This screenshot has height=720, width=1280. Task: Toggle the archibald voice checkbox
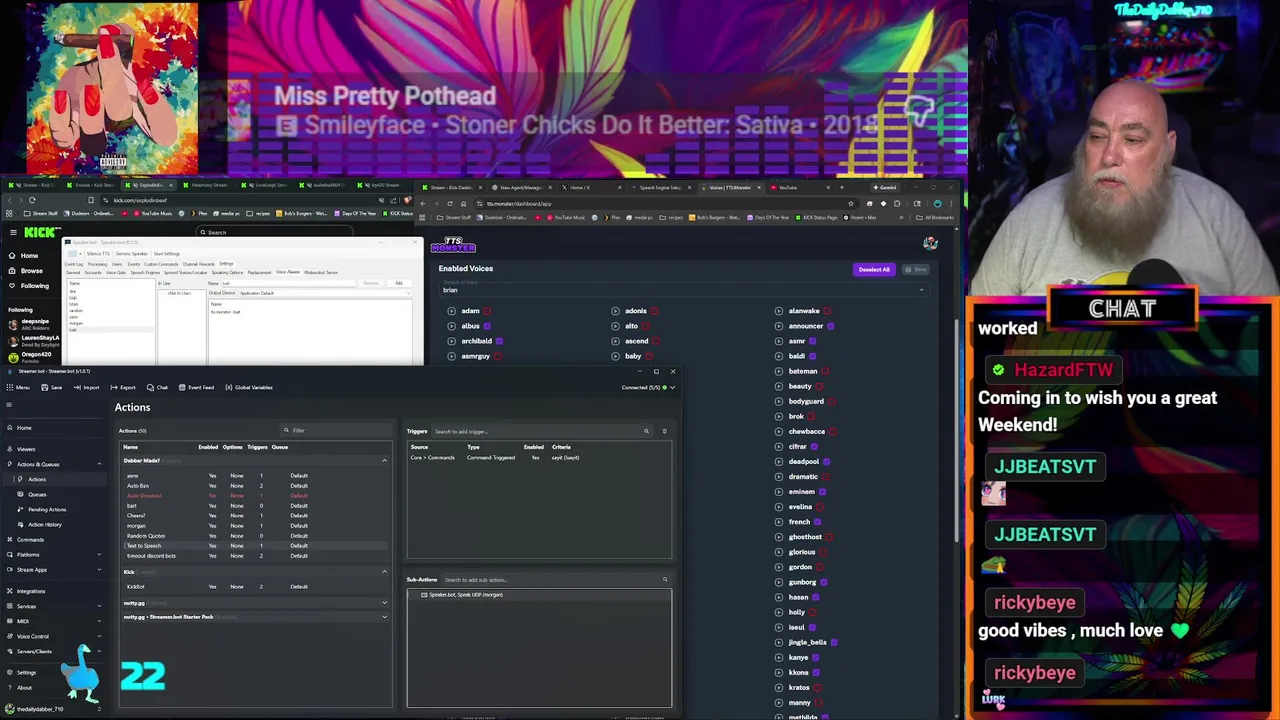coord(499,341)
